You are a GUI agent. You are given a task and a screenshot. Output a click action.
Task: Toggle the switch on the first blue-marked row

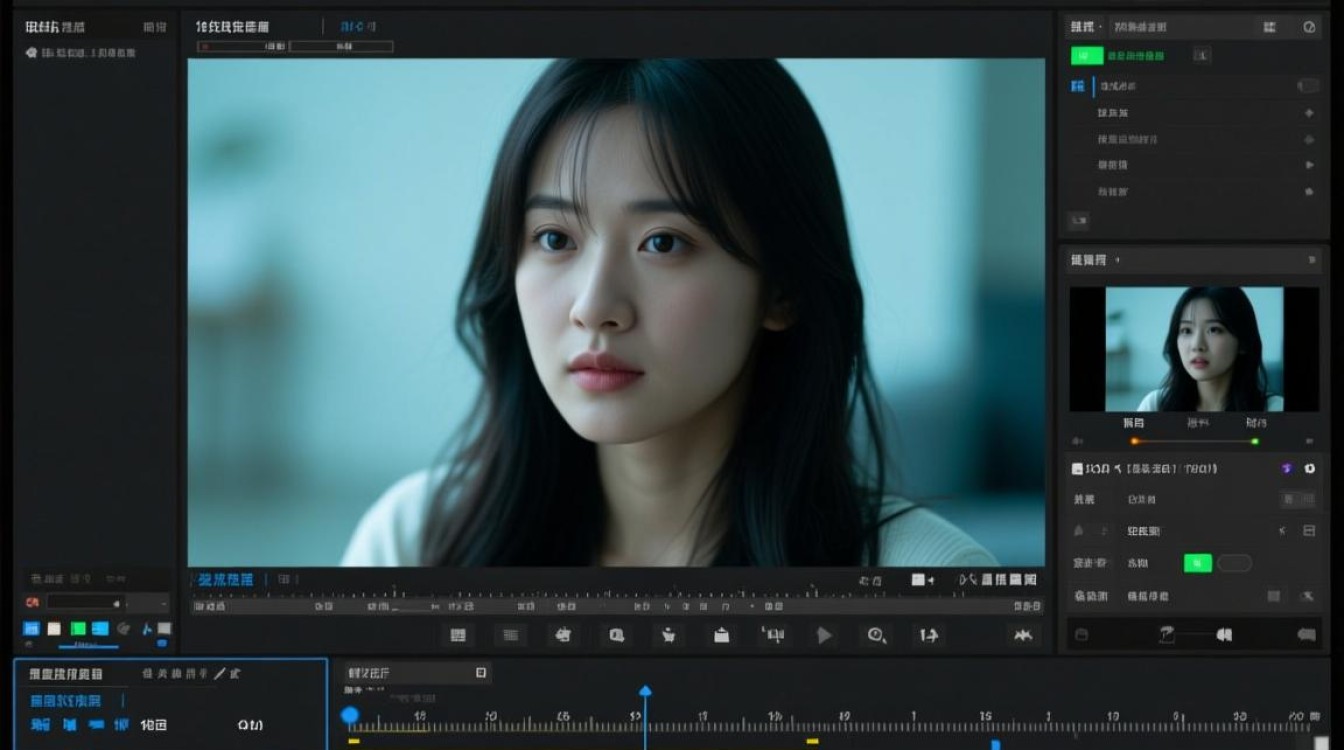pyautogui.click(x=1308, y=86)
